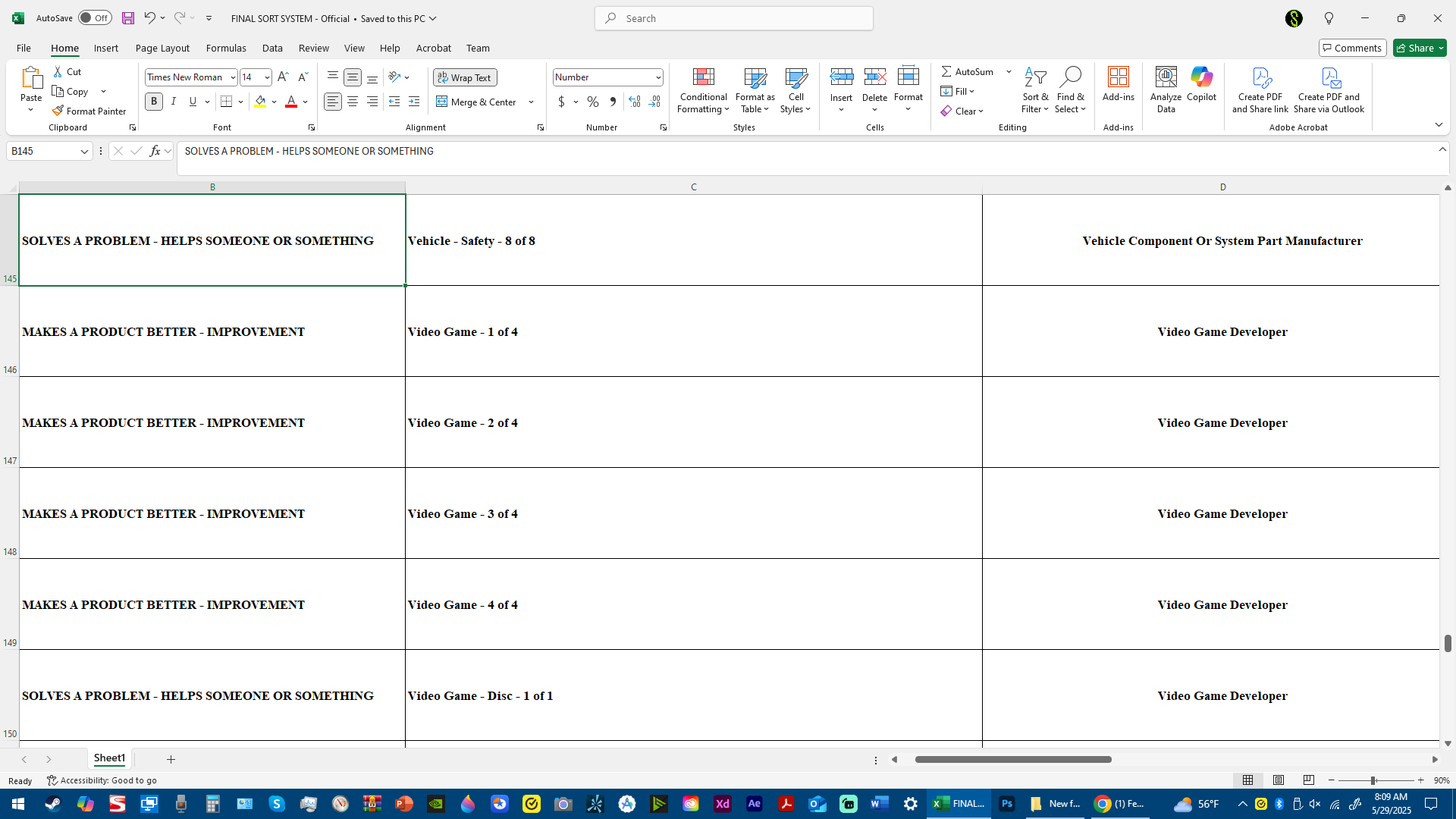
Task: Open the Formulas ribbon tab
Action: 226,48
